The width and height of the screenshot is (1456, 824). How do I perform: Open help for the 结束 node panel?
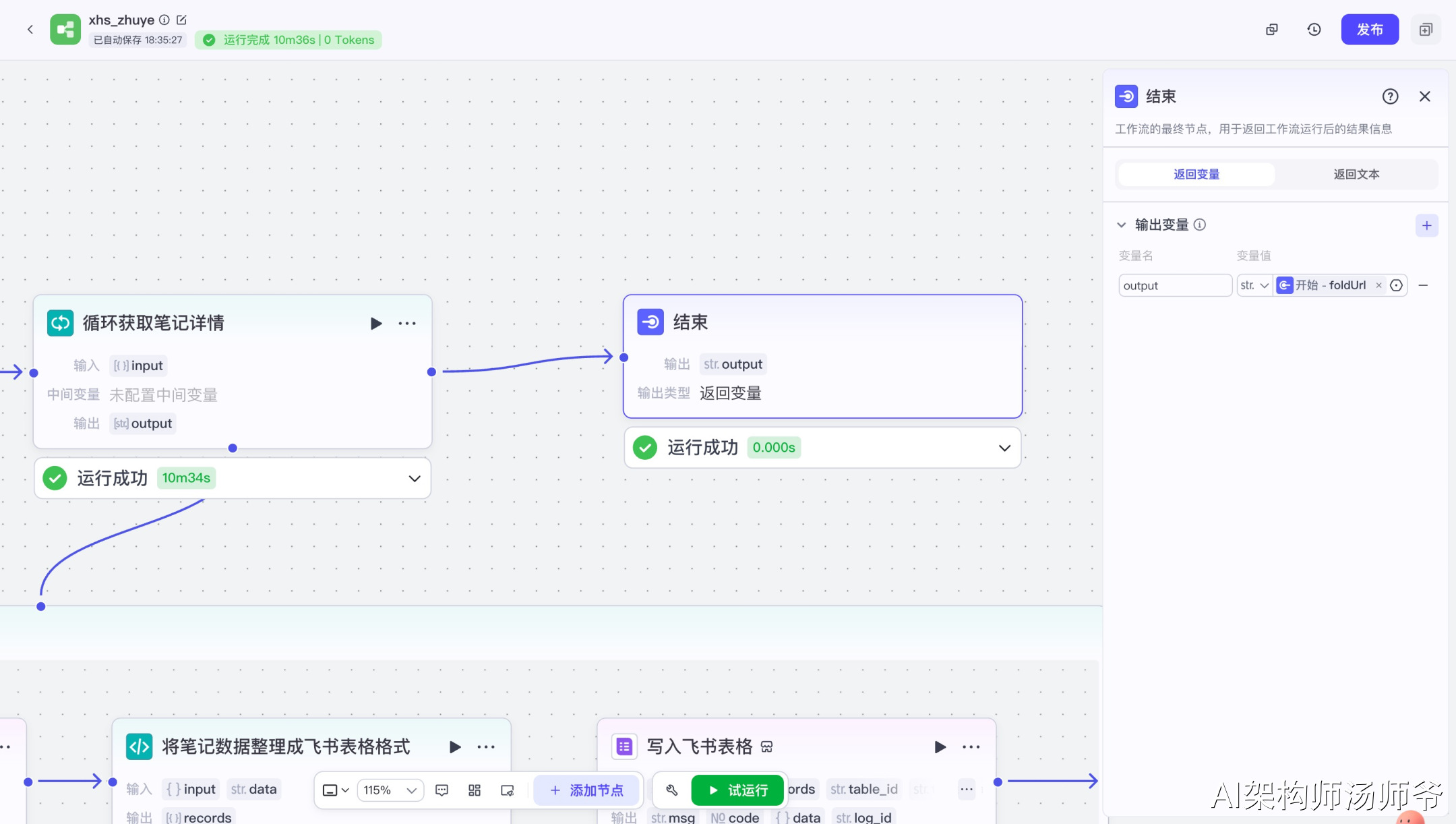click(1390, 96)
